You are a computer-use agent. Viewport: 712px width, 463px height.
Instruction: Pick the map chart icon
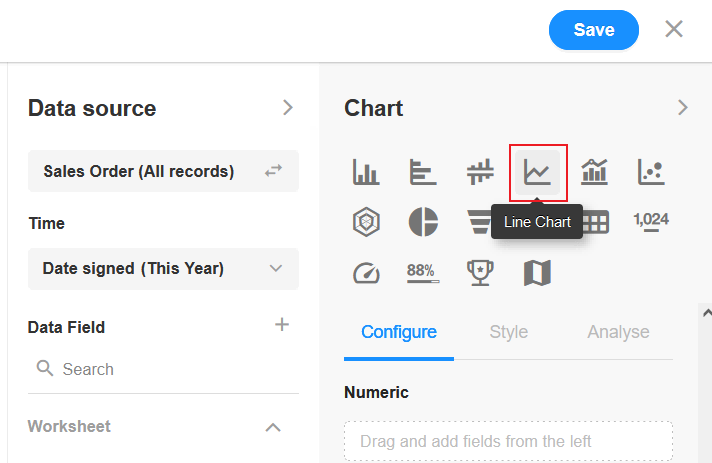pos(537,273)
